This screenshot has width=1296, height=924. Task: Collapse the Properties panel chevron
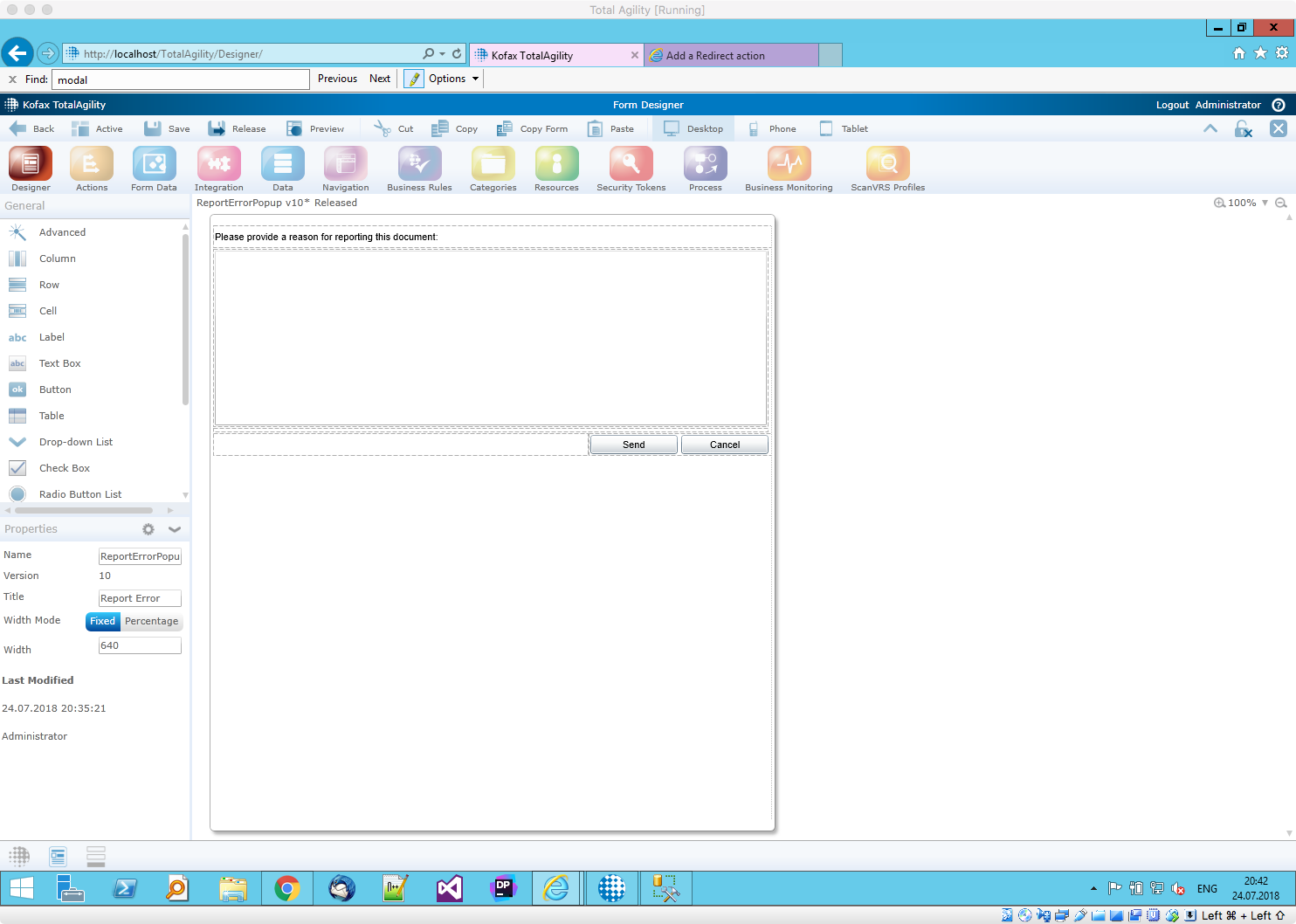[175, 529]
